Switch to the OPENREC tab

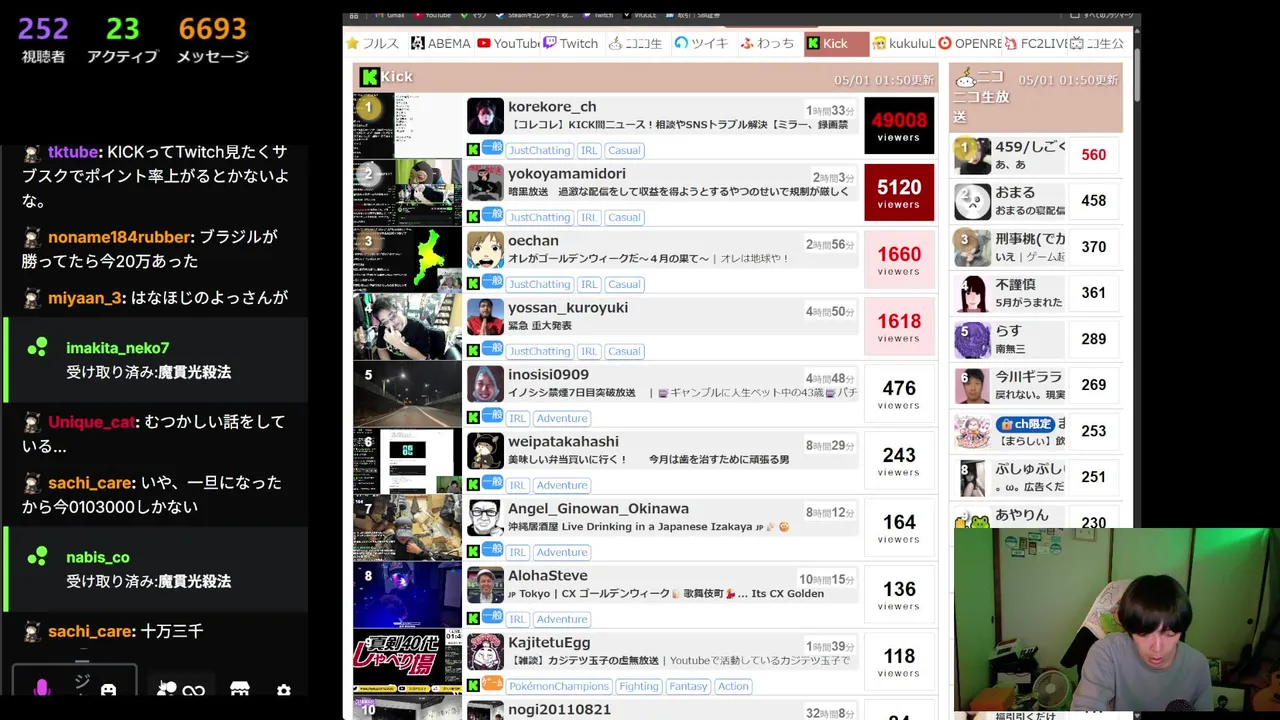tap(969, 43)
